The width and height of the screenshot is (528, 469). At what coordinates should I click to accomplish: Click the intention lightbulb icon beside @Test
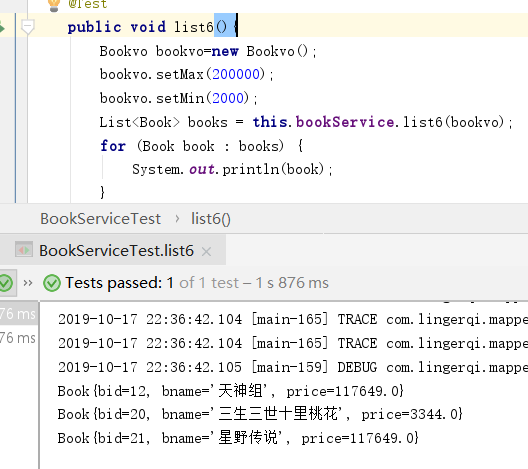tap(54, 5)
